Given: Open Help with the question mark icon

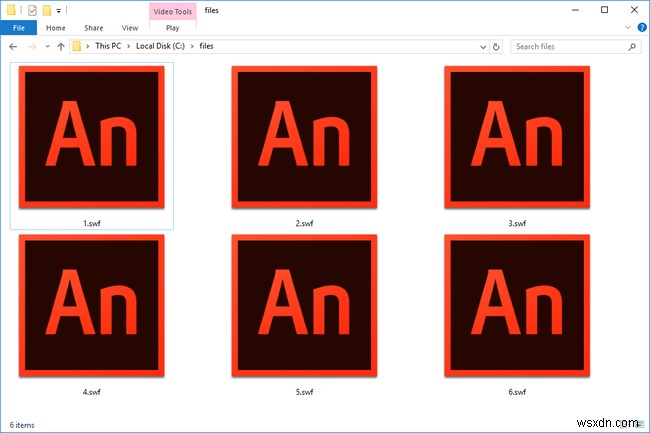Looking at the screenshot, I should point(642,28).
